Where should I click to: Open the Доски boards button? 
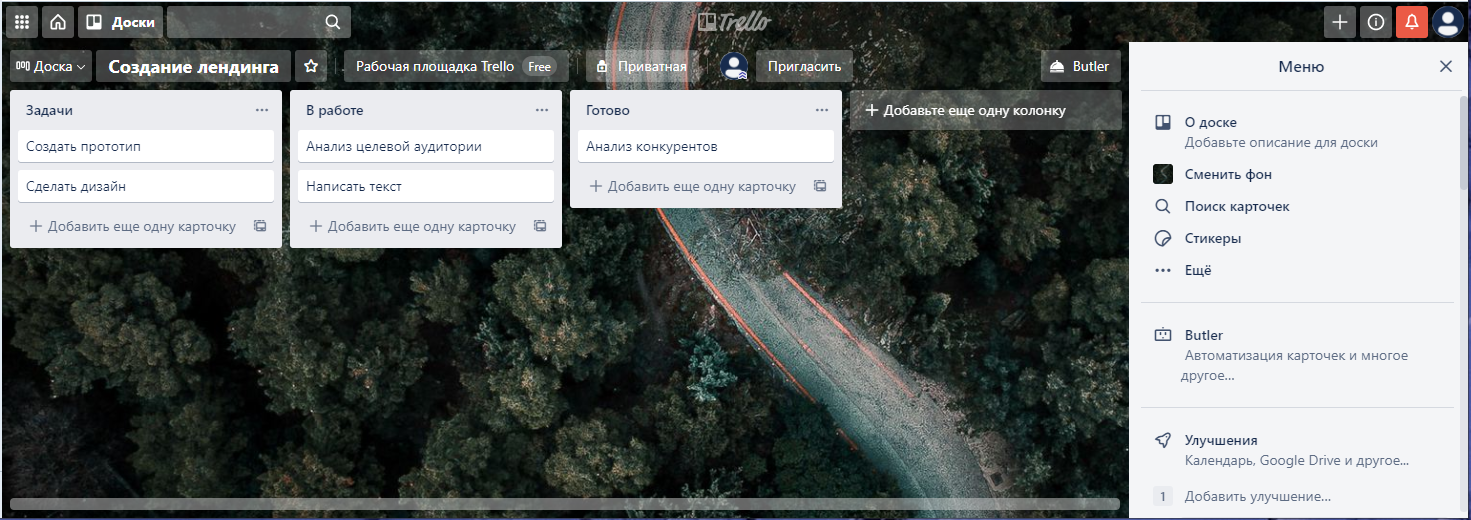pyautogui.click(x=121, y=22)
